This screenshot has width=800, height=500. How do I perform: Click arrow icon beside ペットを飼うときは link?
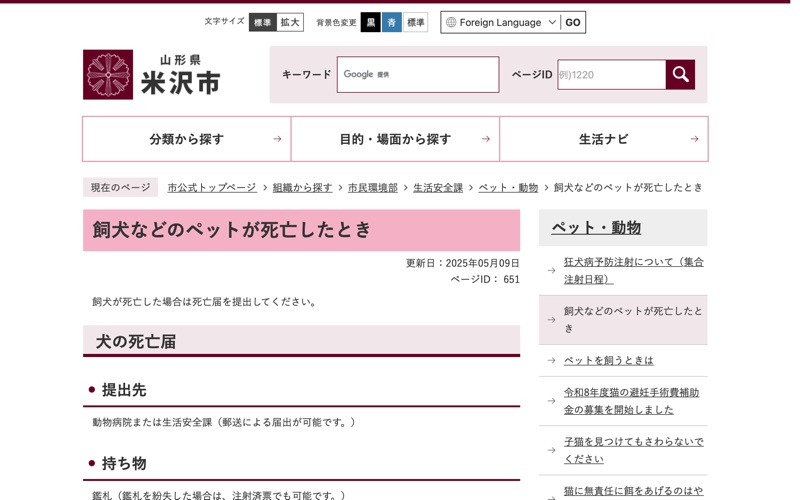tap(552, 360)
